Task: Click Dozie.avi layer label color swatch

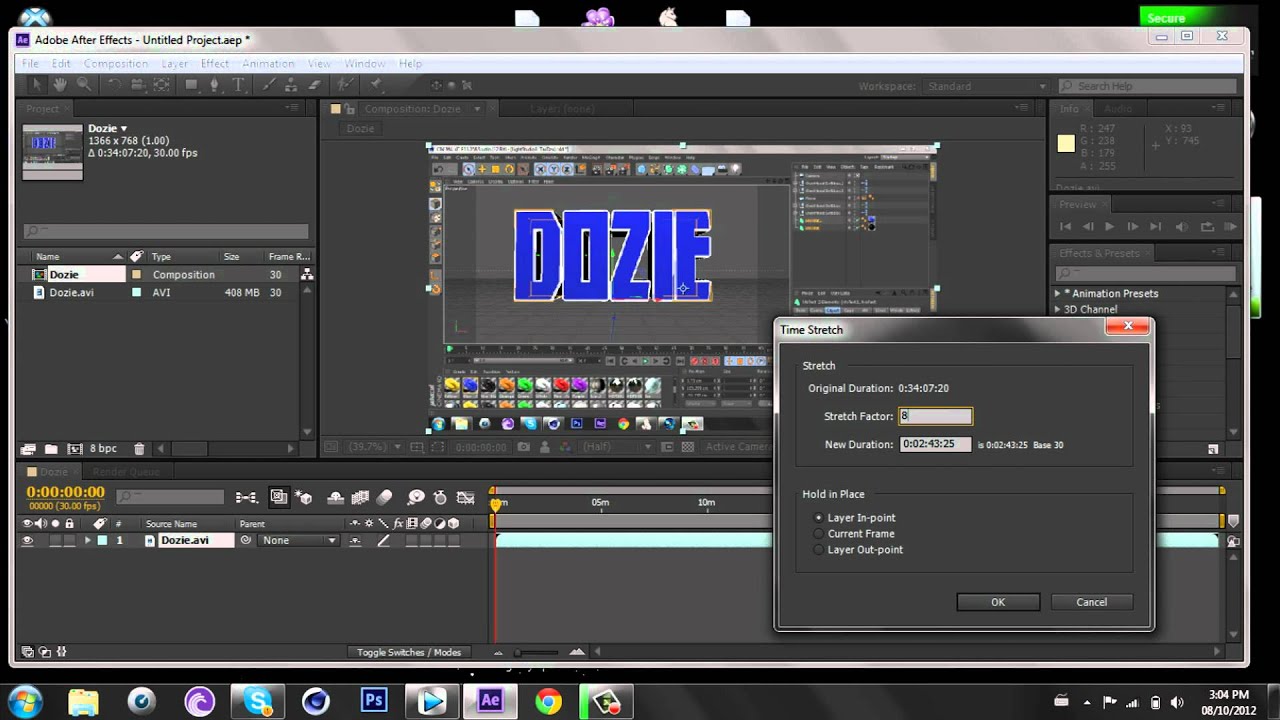Action: pos(101,541)
